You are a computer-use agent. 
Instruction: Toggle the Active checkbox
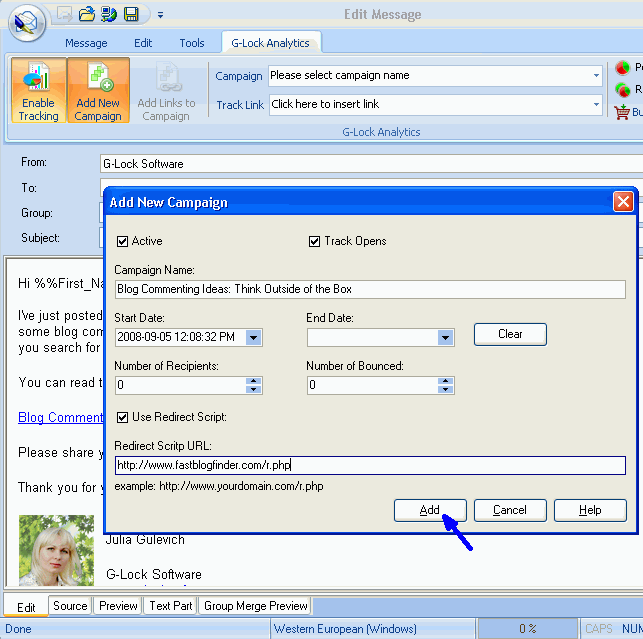click(x=122, y=241)
